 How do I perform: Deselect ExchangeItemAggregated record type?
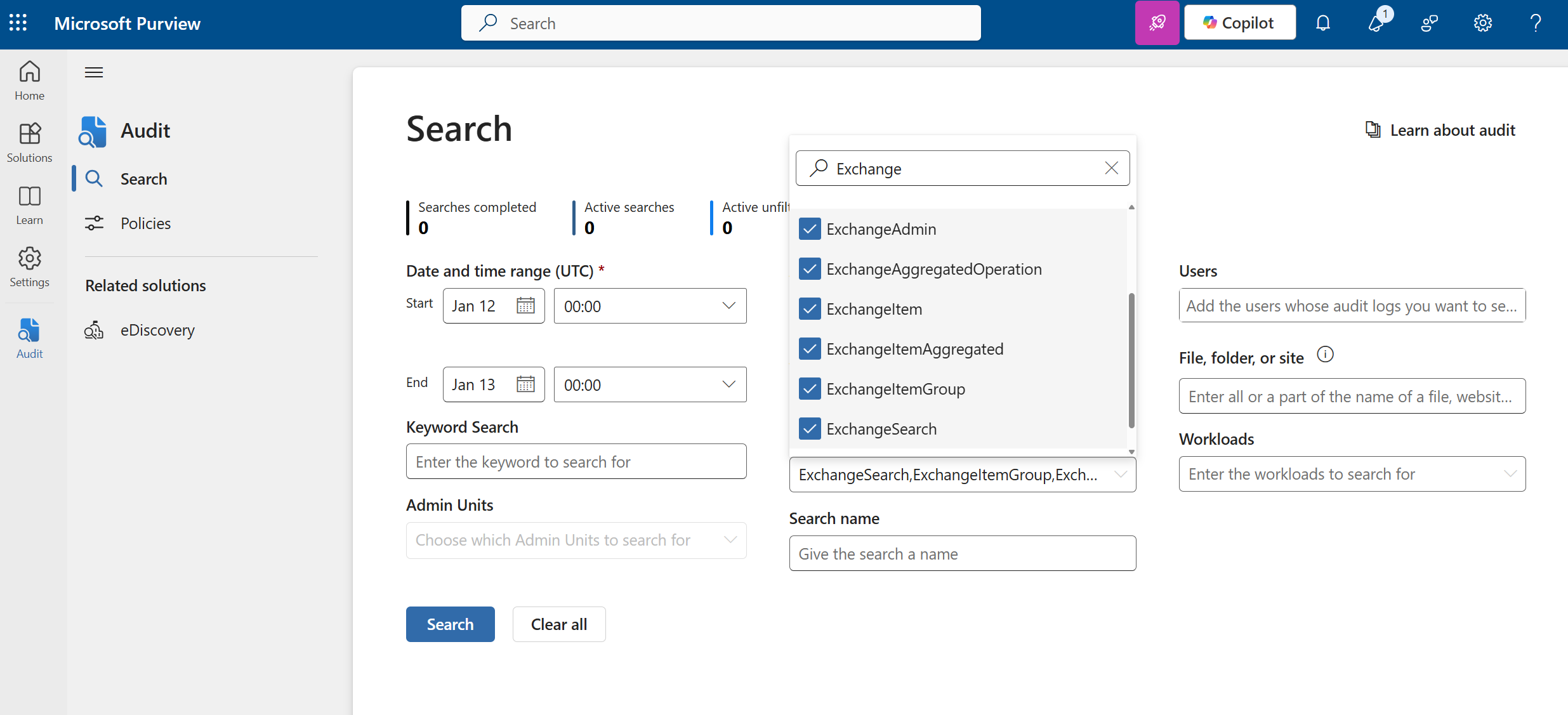[809, 348]
